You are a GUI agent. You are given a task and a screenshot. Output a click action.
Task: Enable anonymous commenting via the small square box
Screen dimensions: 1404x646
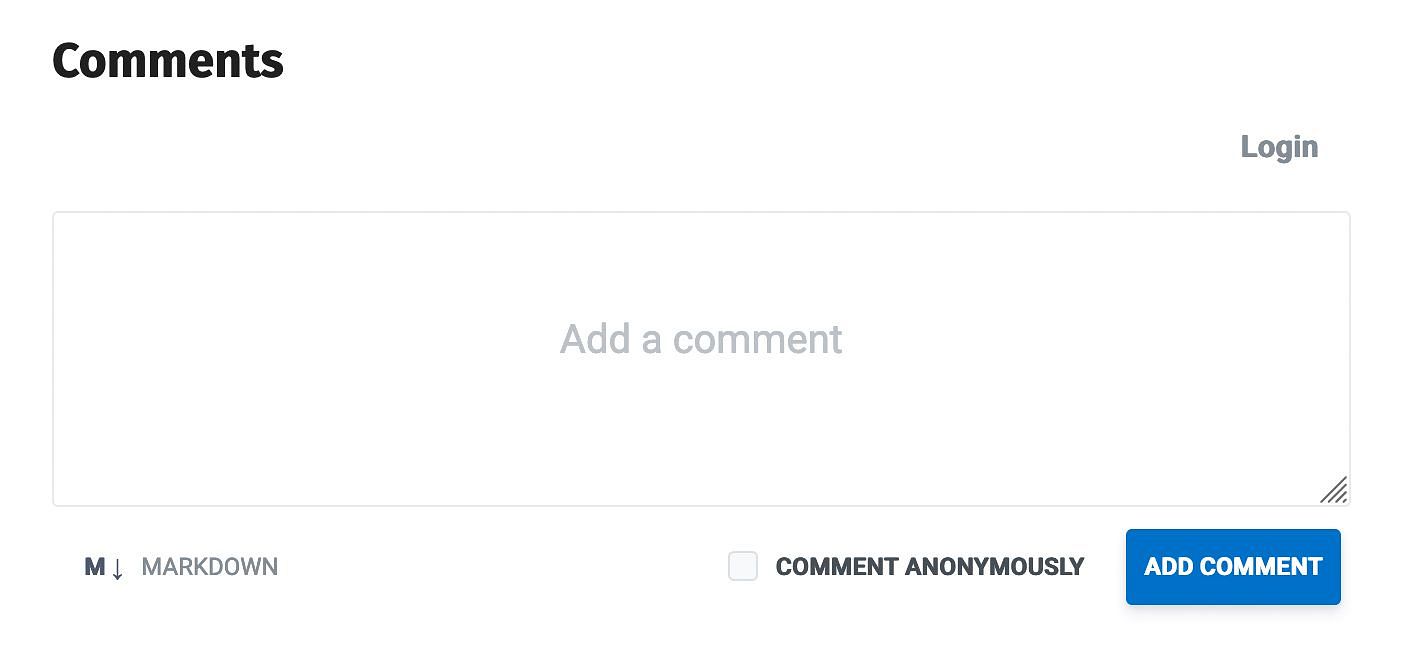pos(743,566)
